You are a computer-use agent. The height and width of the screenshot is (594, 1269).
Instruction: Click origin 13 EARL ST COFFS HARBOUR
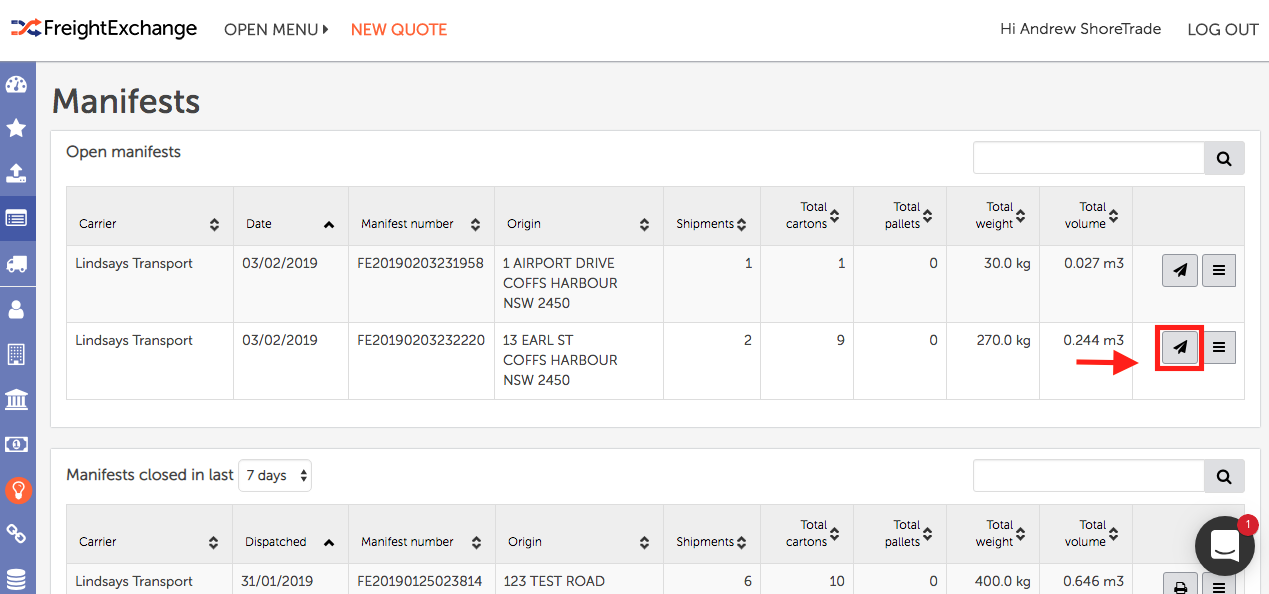click(x=560, y=360)
